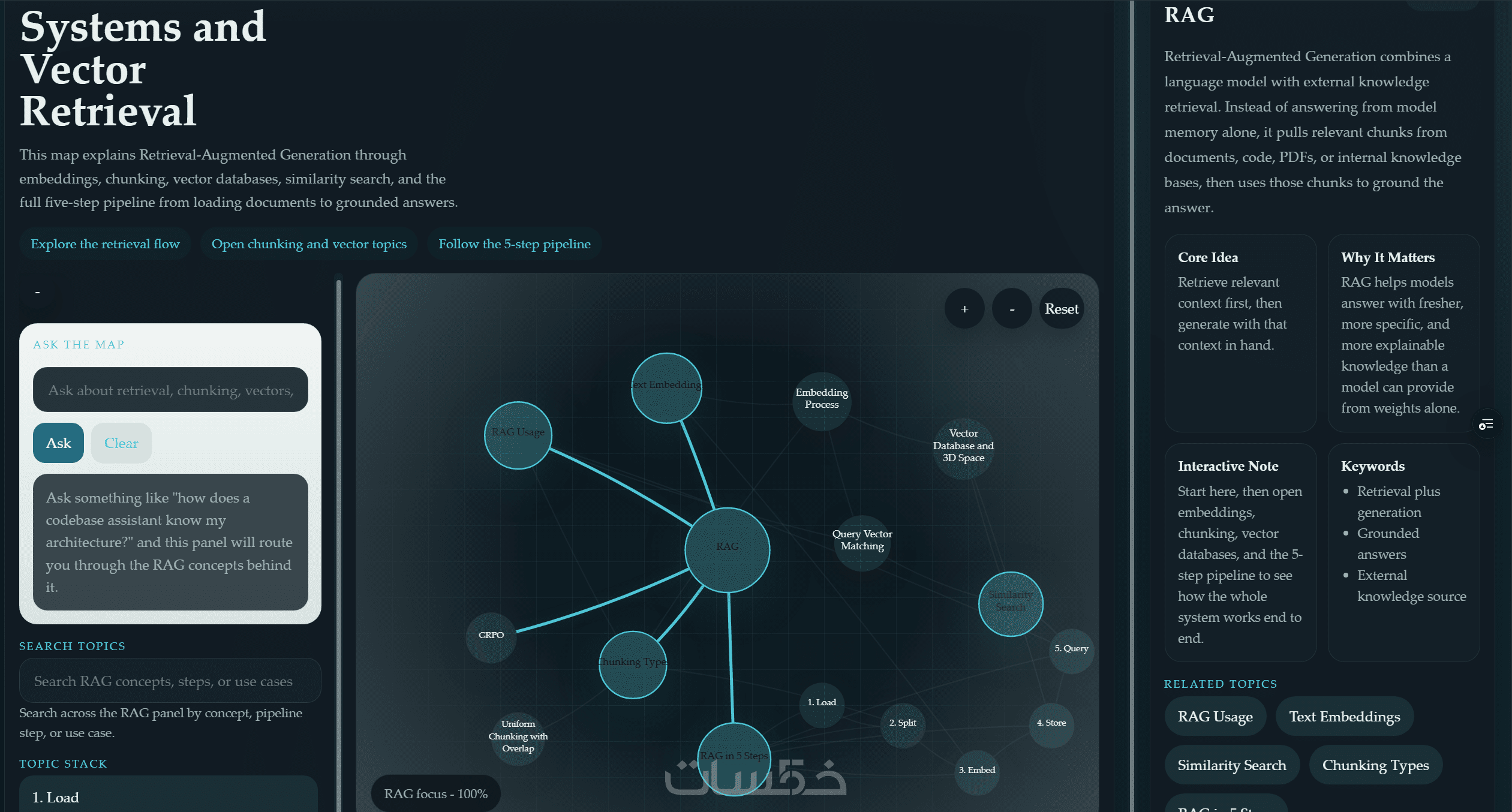Viewport: 1512px width, 812px height.
Task: Open RAG Usage related topic chip
Action: (x=1215, y=717)
